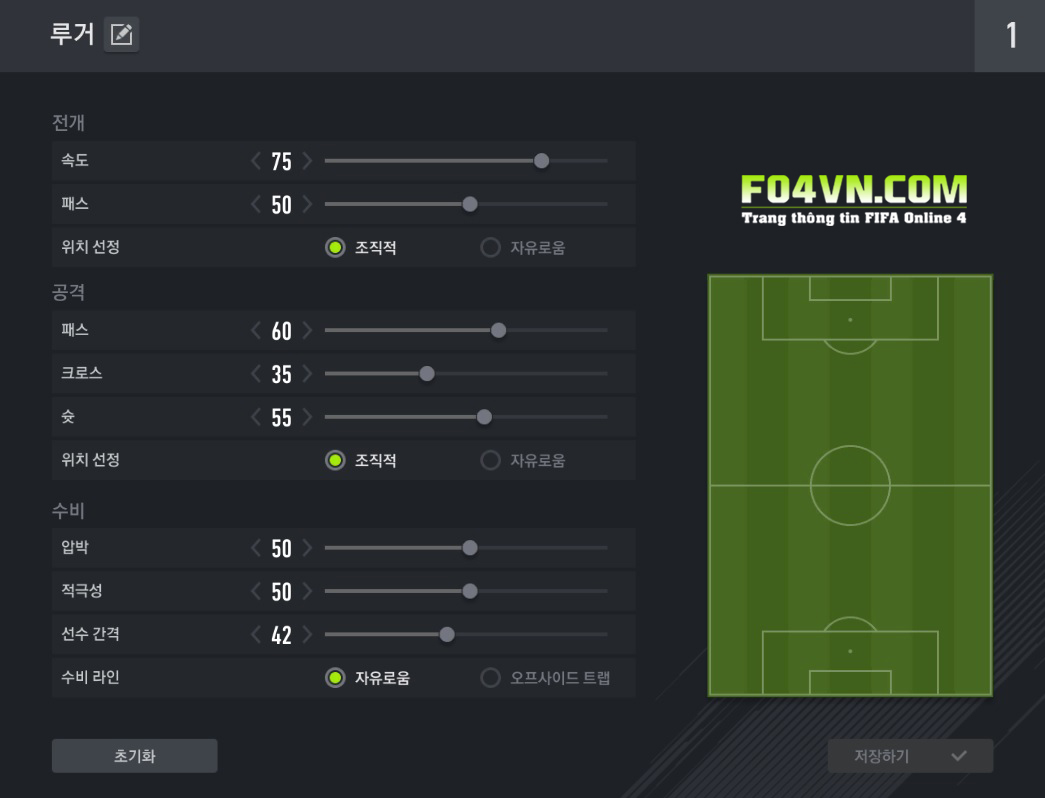Click the 크로스 slider handle

click(x=427, y=374)
